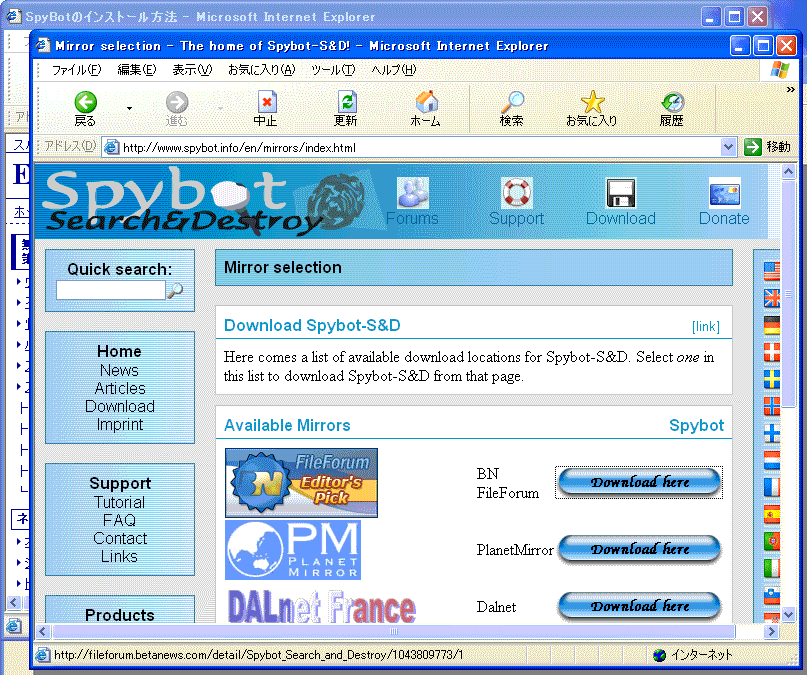
Task: Open the Imprint sidebar link
Action: pos(120,424)
